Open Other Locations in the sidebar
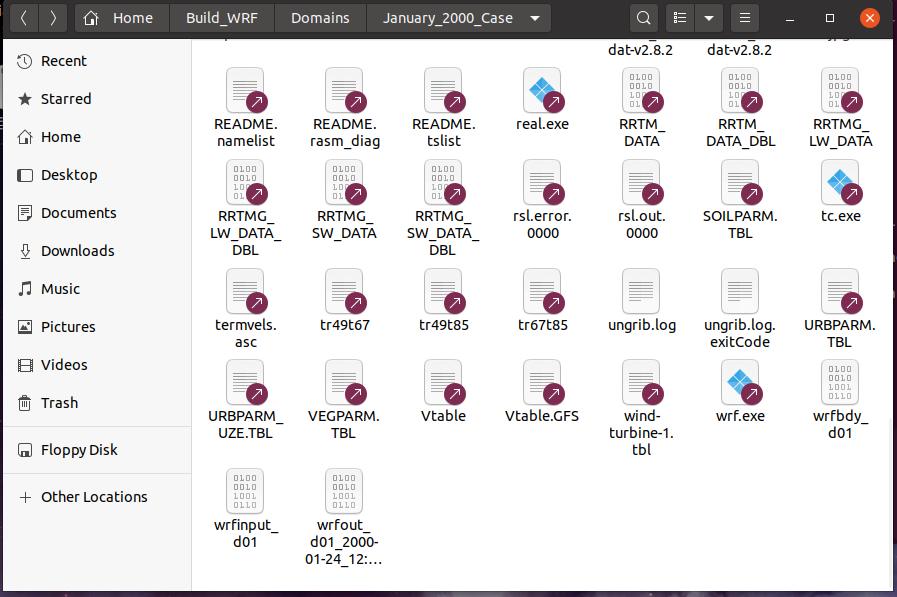Image resolution: width=897 pixels, height=597 pixels. (97, 497)
